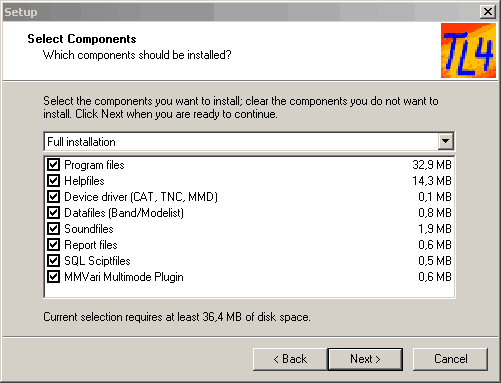Disable the MMVari Multimode Plugin checkbox
Image resolution: width=501 pixels, height=383 pixels.
53,277
